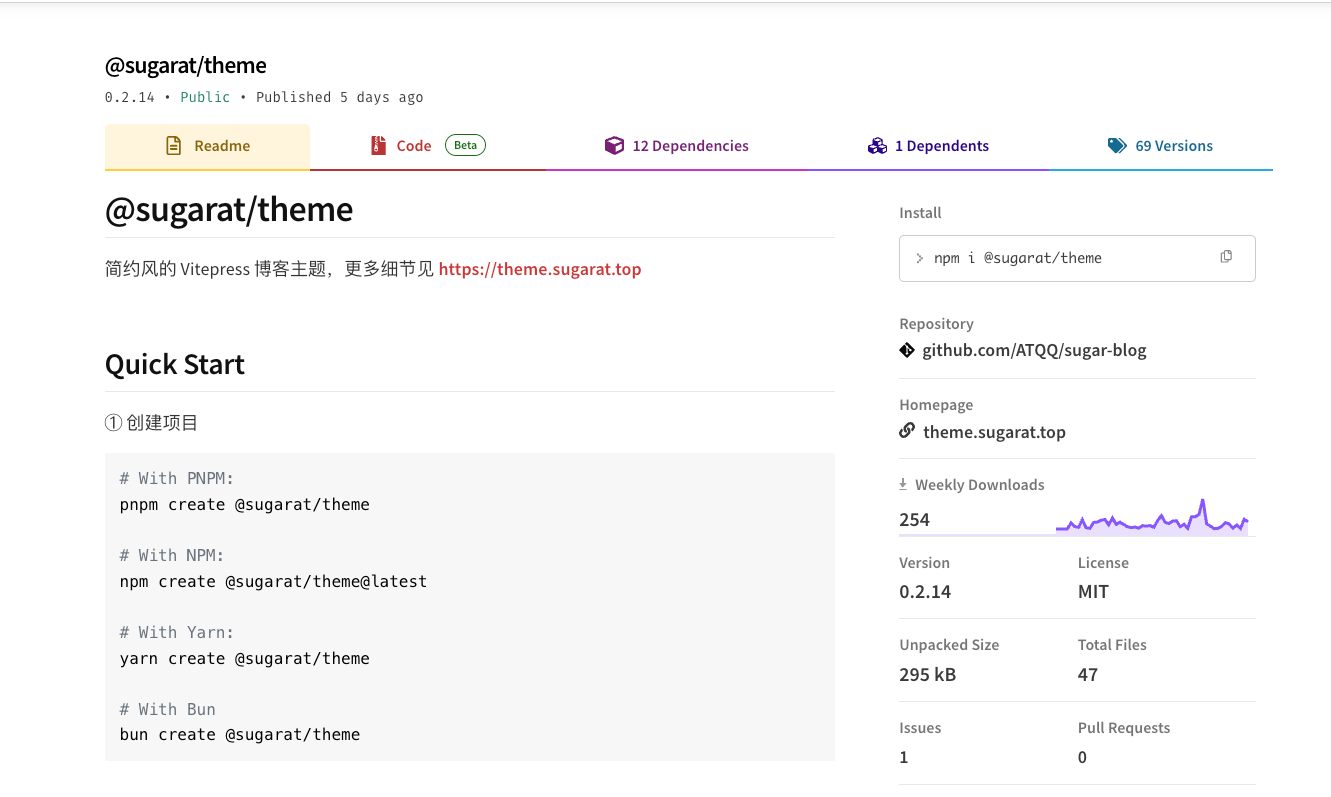The height and width of the screenshot is (797, 1331).
Task: Select the pnpm create @sugarat/theme line
Action: (x=245, y=504)
